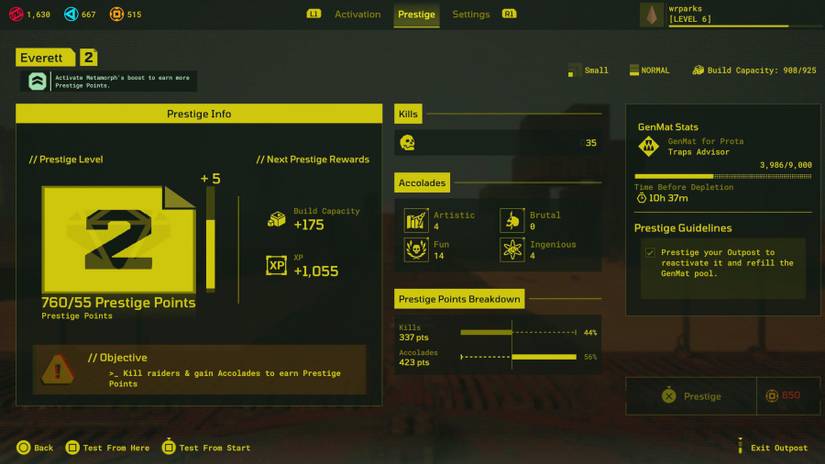Image resolution: width=825 pixels, height=464 pixels.
Task: Select the Artistic accolade icon
Action: (x=415, y=221)
